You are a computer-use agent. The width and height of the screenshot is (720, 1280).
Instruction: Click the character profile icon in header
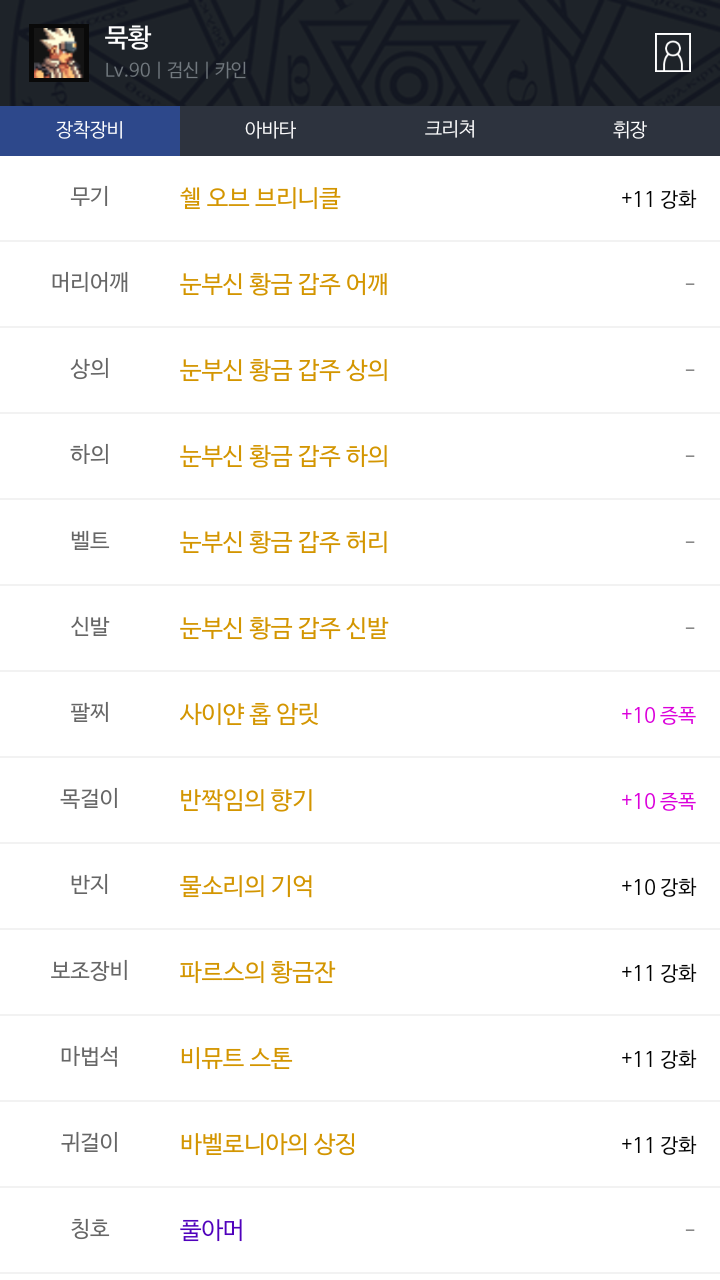click(x=673, y=53)
